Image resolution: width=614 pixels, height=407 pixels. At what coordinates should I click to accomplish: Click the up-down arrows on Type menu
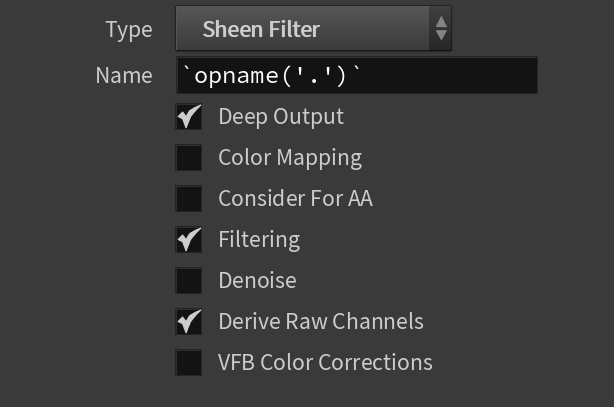click(441, 28)
